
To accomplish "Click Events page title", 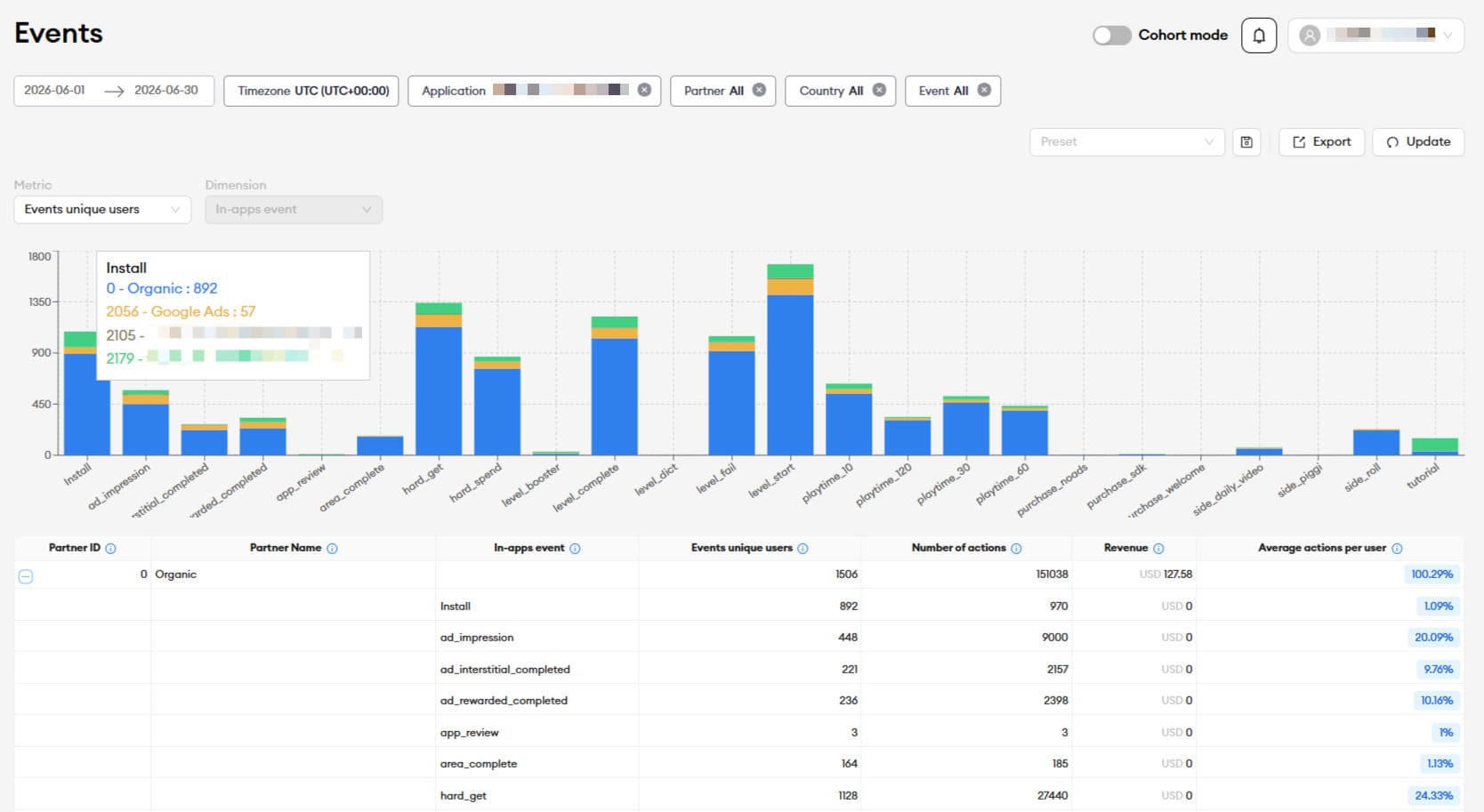I will [59, 34].
